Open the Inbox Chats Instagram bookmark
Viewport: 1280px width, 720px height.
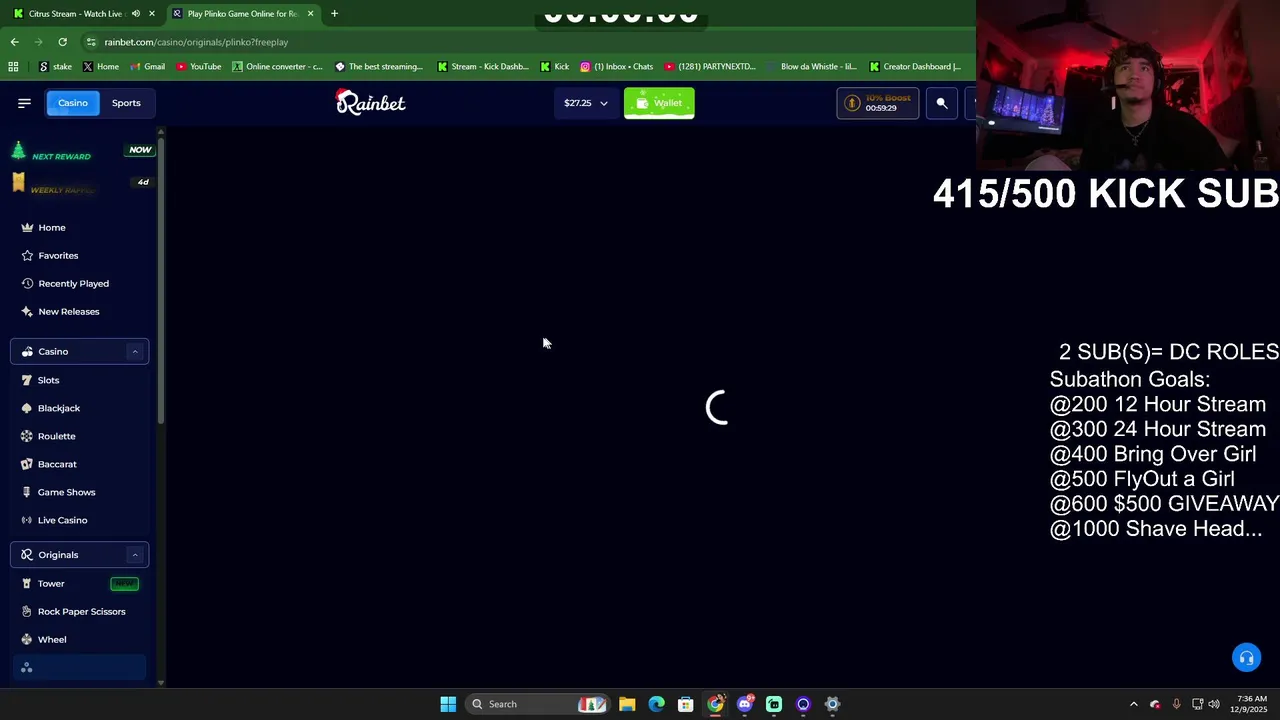(x=616, y=67)
